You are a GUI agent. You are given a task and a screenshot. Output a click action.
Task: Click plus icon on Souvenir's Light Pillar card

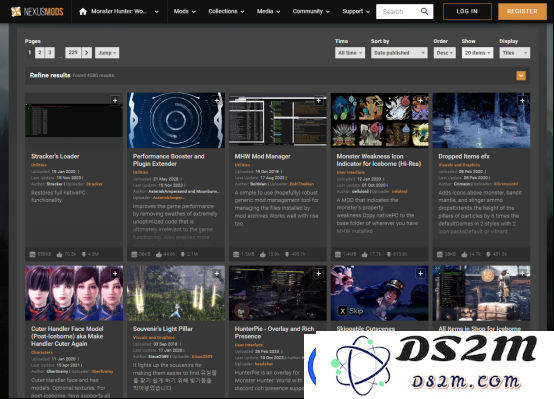(217, 273)
